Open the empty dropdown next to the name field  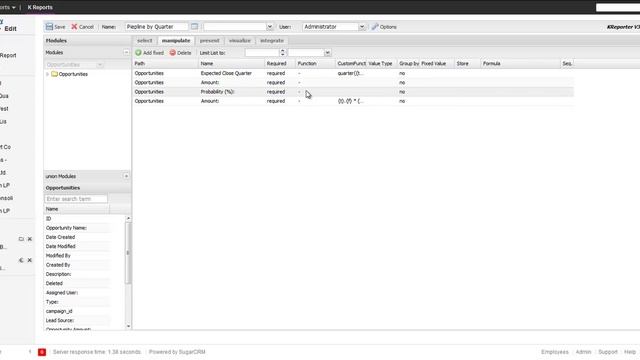[269, 27]
